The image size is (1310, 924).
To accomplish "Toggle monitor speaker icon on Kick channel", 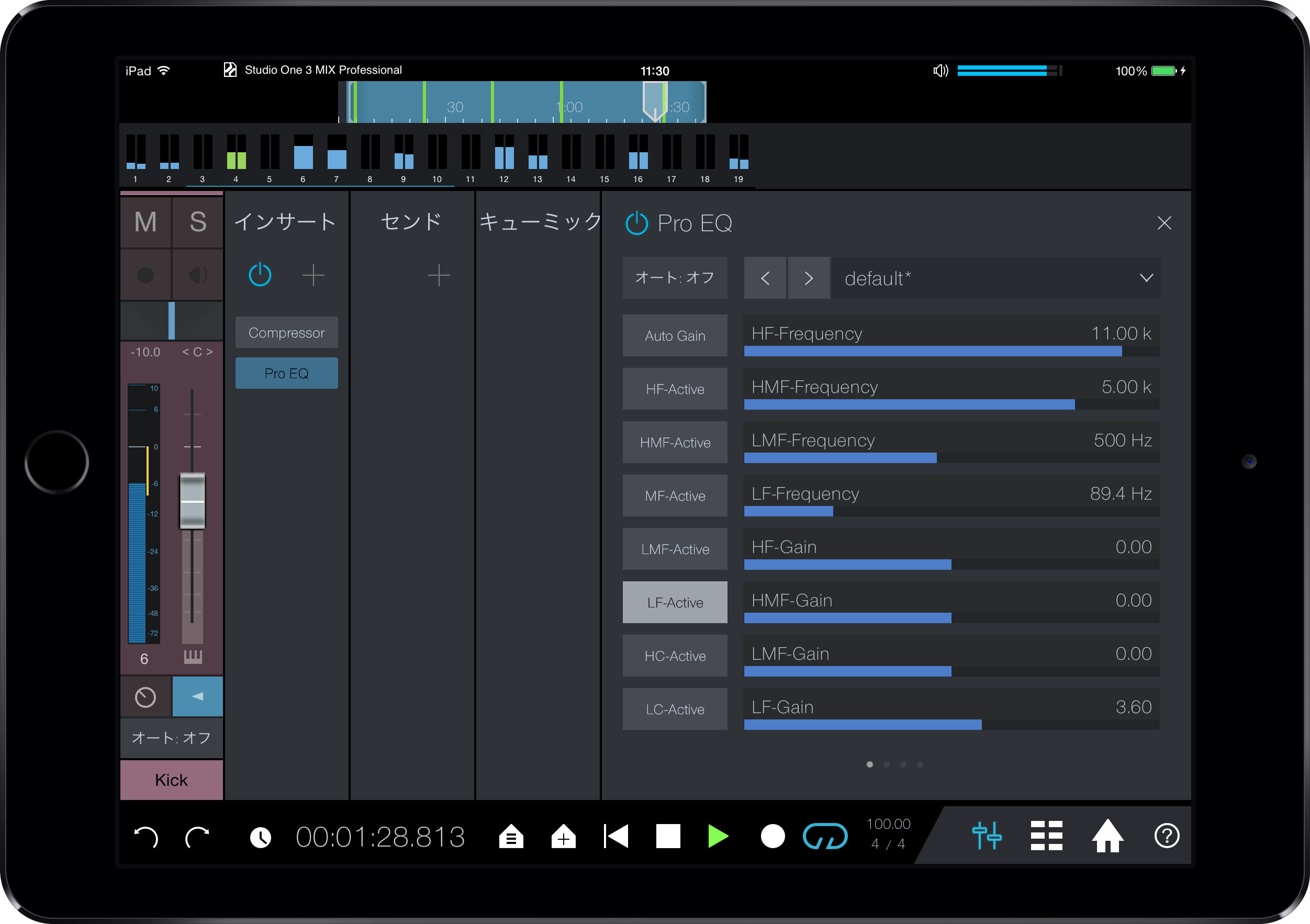I will coord(198,275).
